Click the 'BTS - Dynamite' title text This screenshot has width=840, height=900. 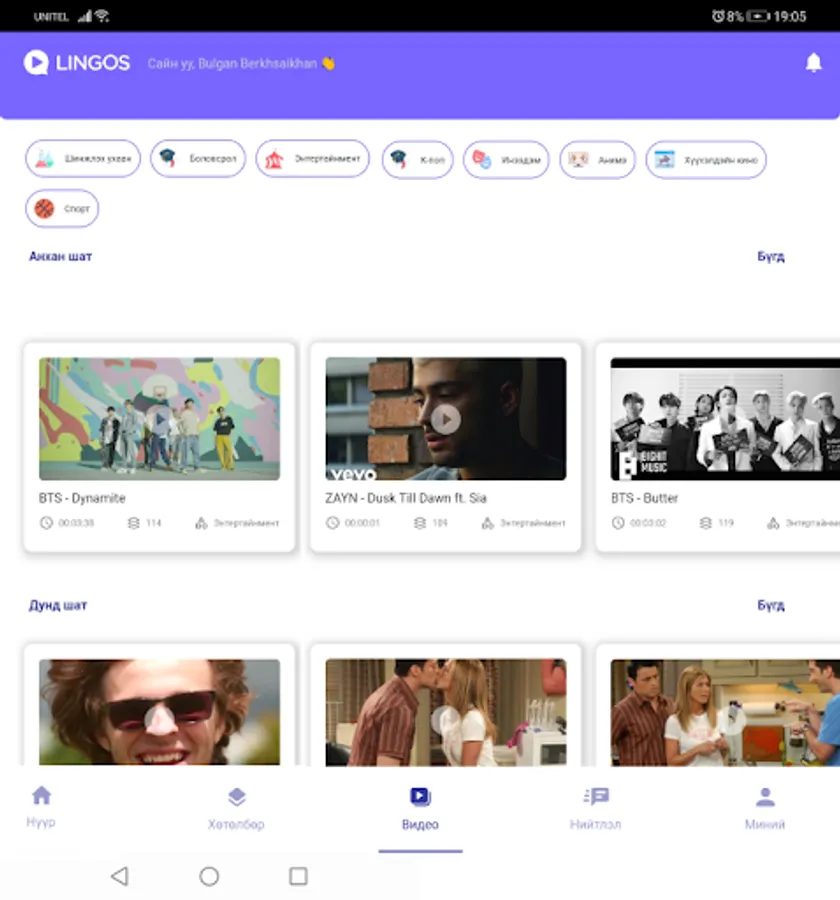82,498
